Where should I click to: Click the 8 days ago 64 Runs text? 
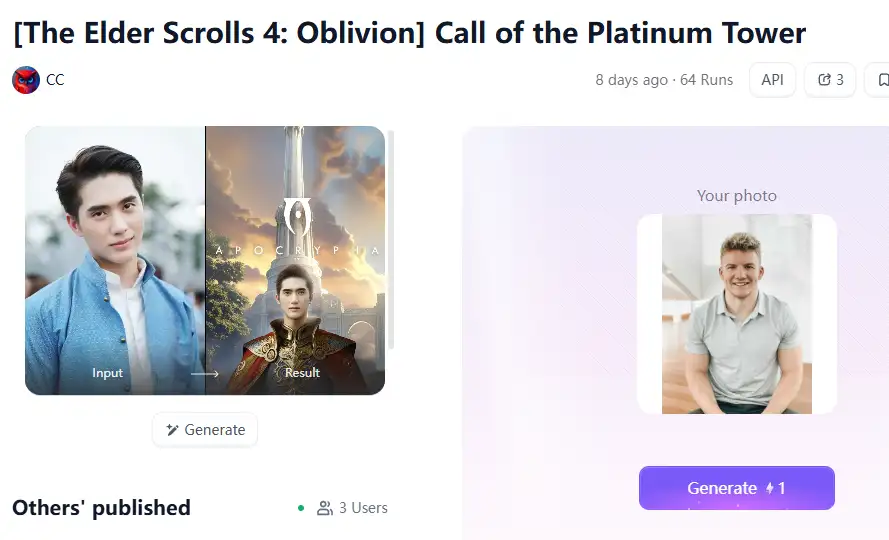click(664, 80)
